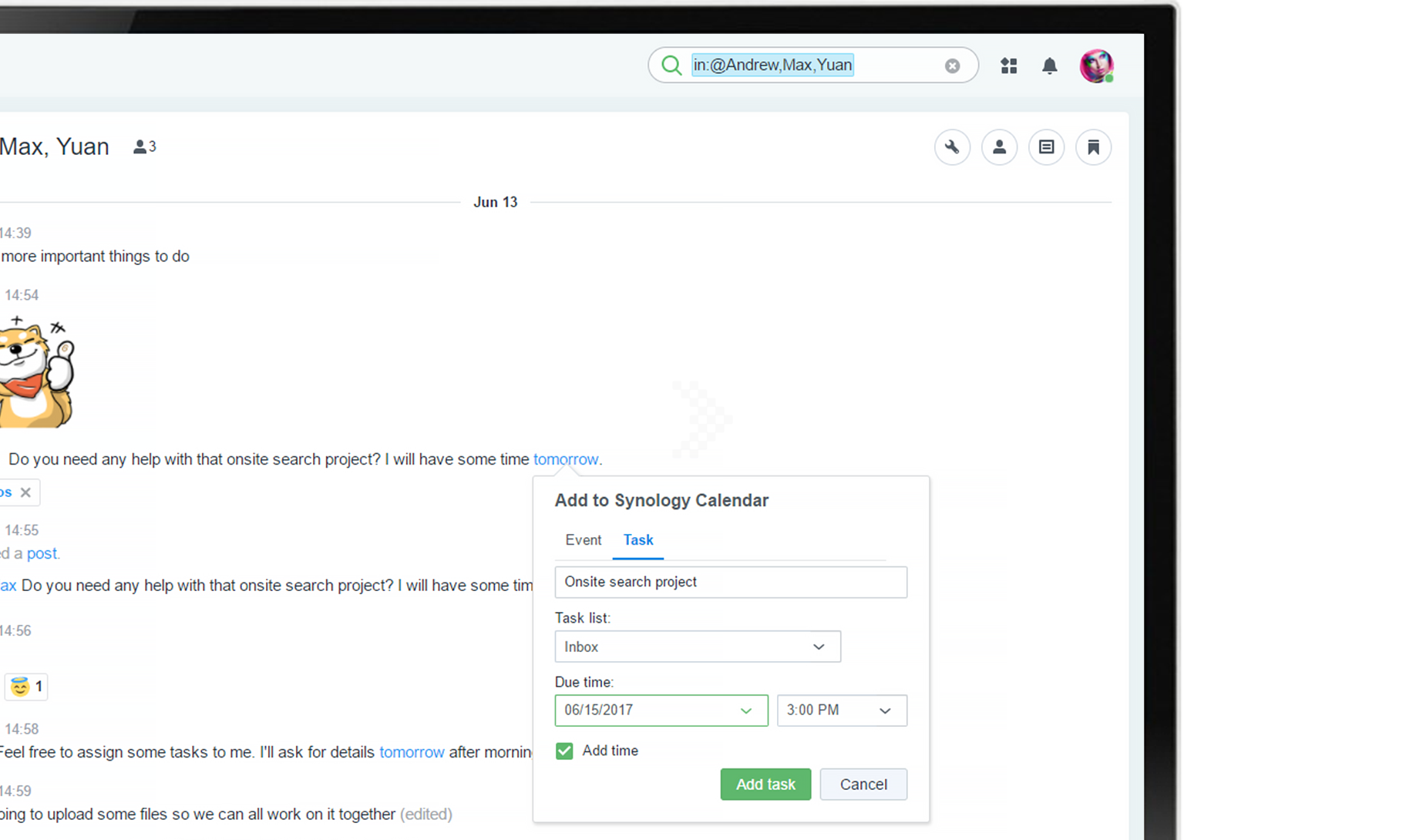Viewport: 1406px width, 840px height.
Task: Open conversation settings with the wrench icon
Action: 952,147
